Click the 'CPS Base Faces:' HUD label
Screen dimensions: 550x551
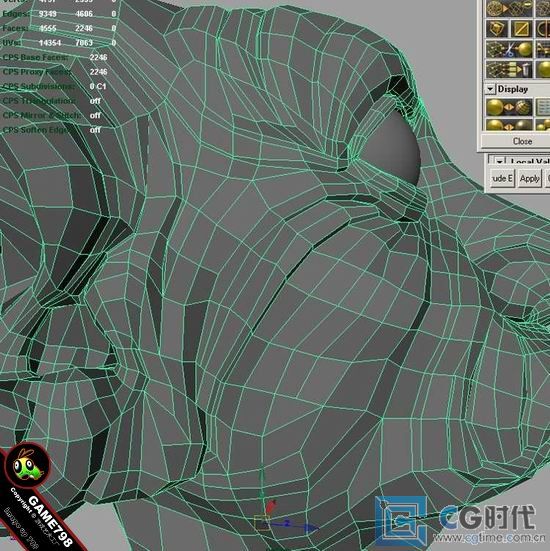[35, 57]
